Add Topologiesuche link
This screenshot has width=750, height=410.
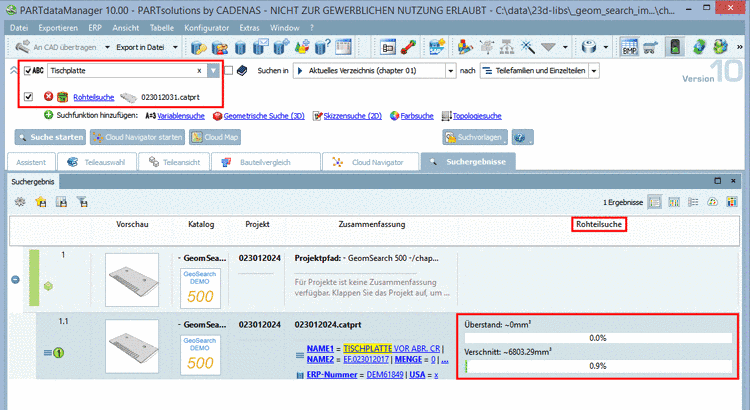pos(477,116)
